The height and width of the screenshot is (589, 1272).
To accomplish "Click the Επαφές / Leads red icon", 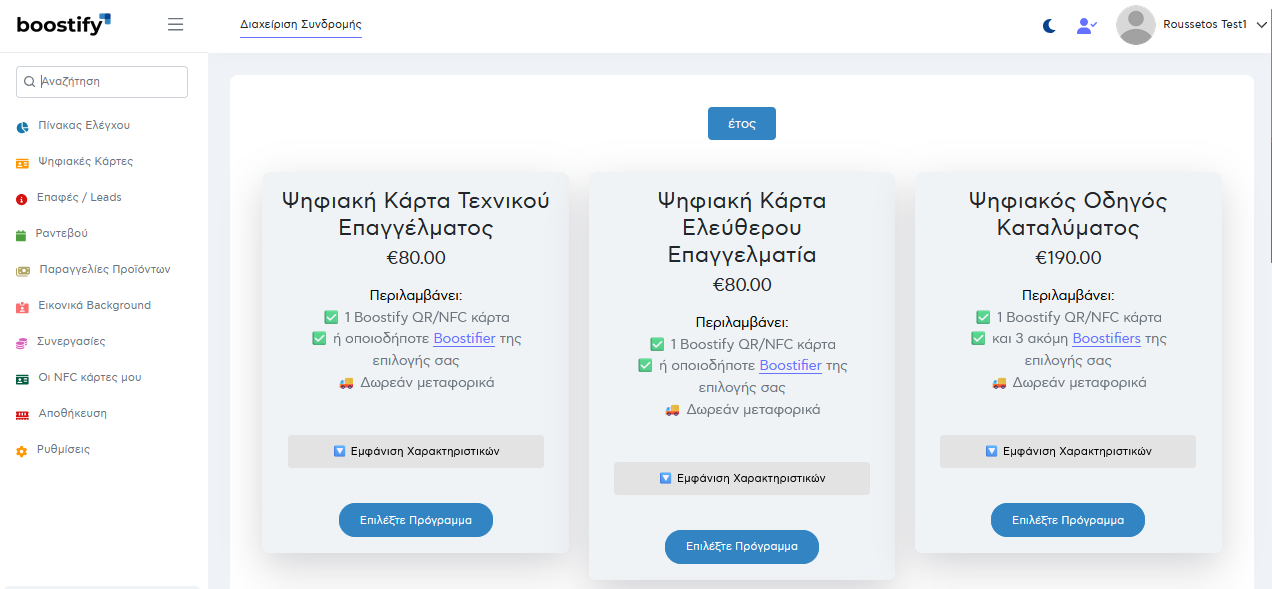I will pos(22,199).
